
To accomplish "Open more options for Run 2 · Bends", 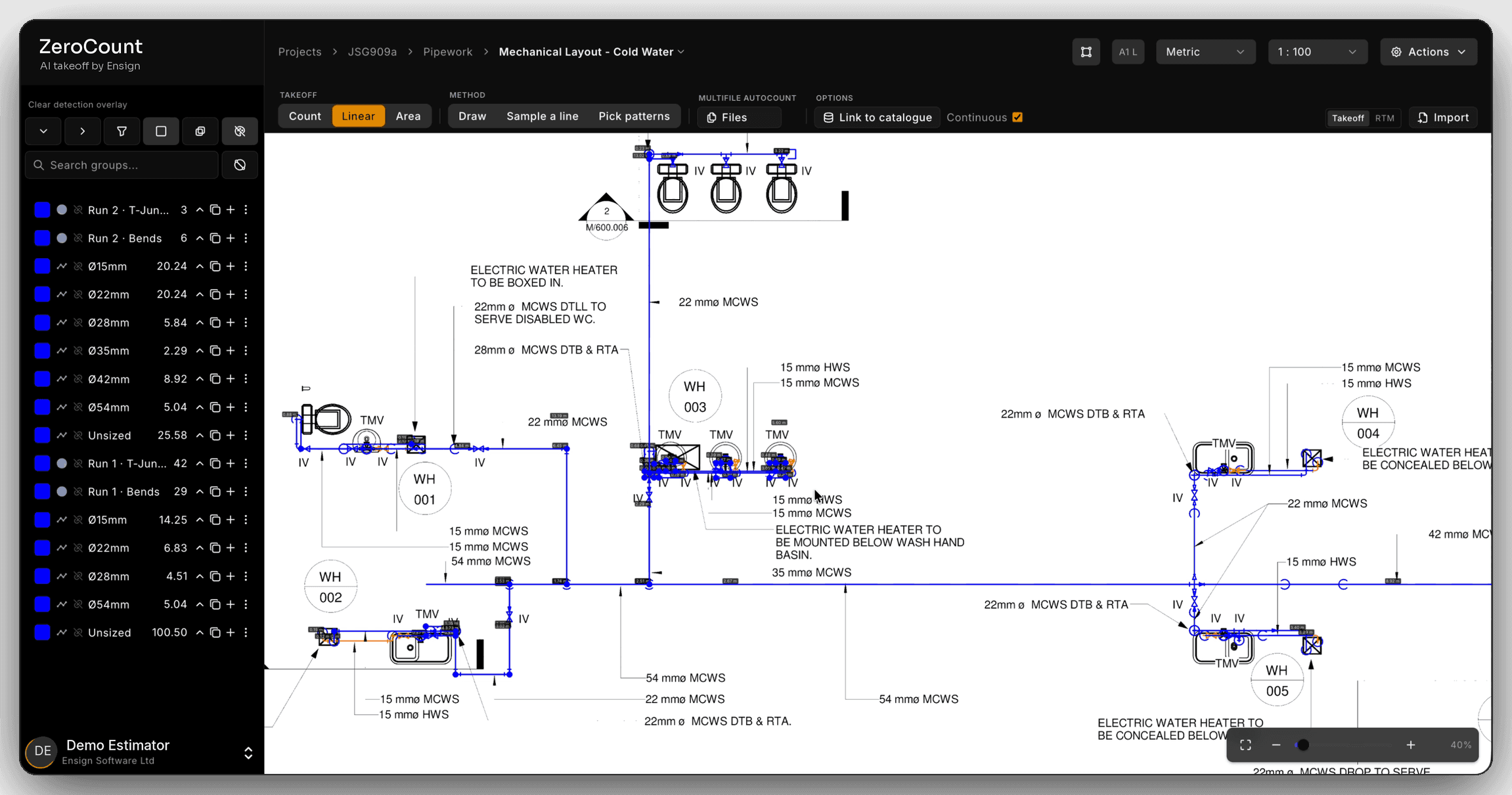I will pos(246,238).
